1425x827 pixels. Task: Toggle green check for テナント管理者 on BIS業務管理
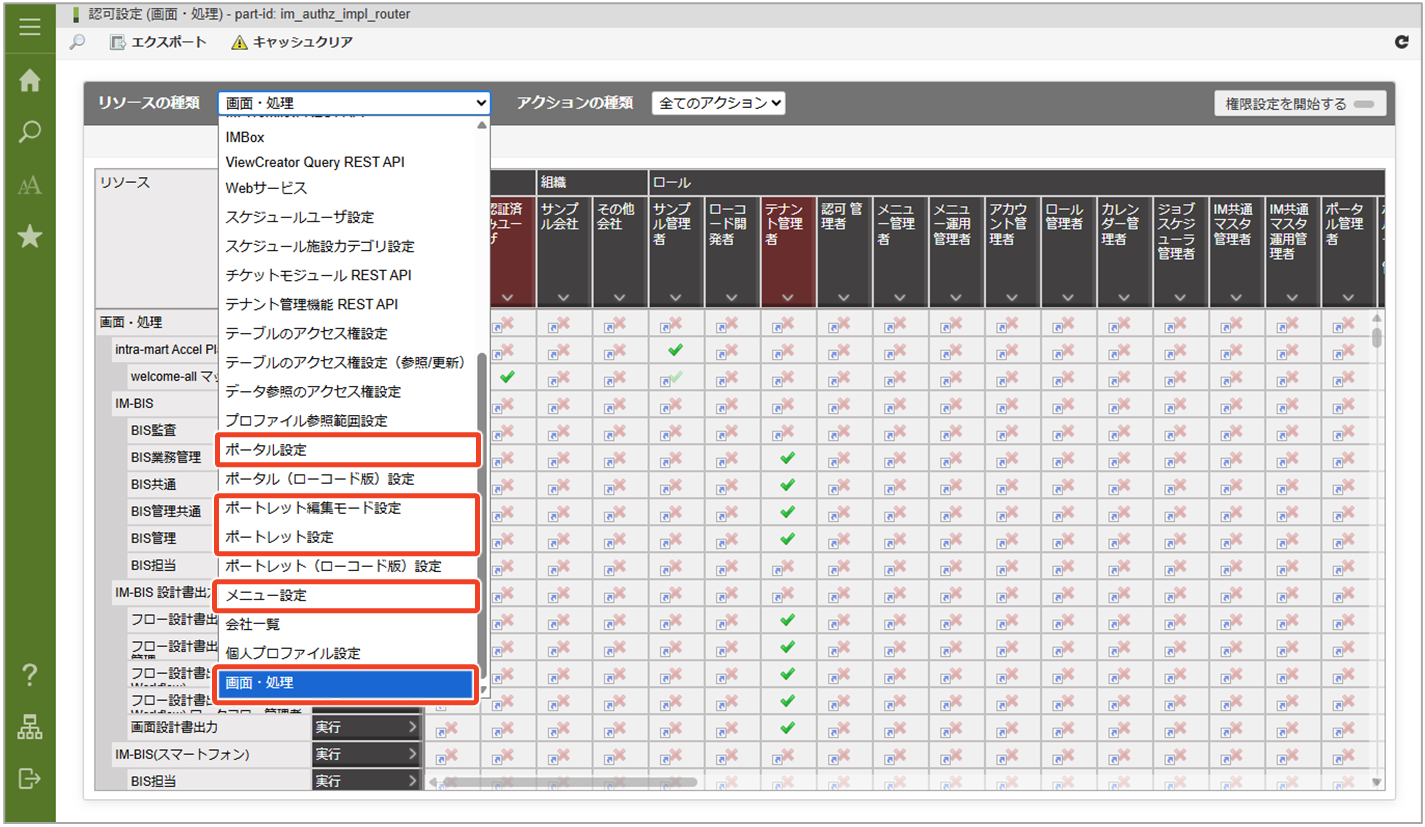[x=787, y=457]
